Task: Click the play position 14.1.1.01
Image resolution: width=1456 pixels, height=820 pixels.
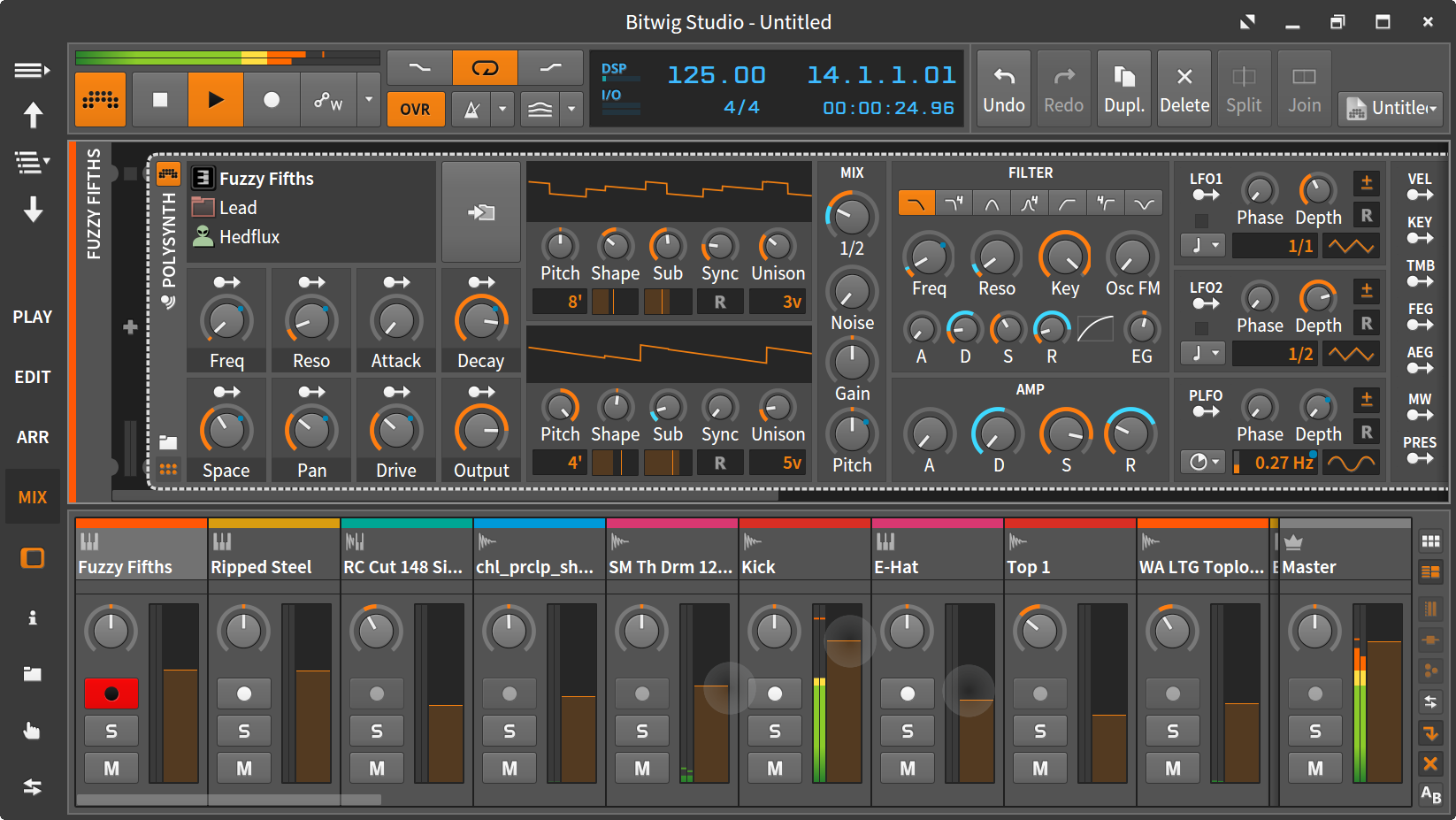Action: click(881, 75)
